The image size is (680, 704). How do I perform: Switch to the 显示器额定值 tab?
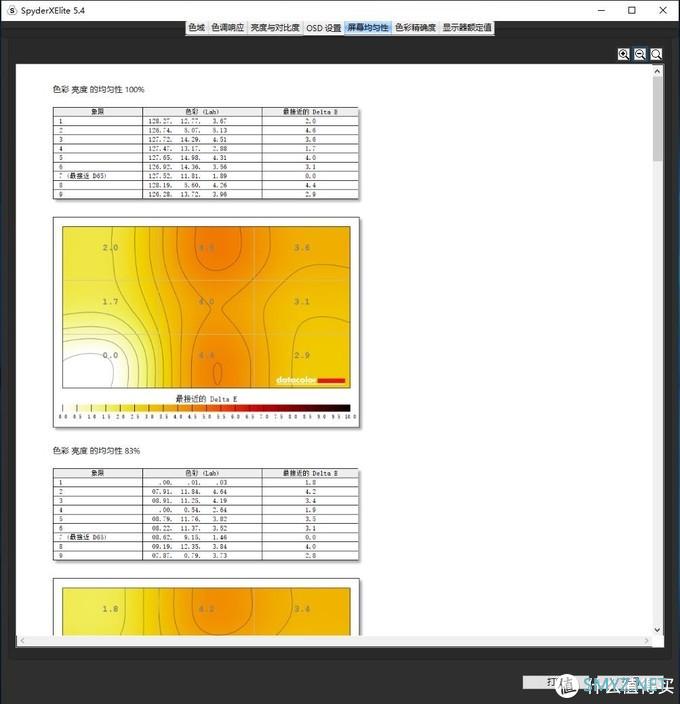tap(467, 28)
